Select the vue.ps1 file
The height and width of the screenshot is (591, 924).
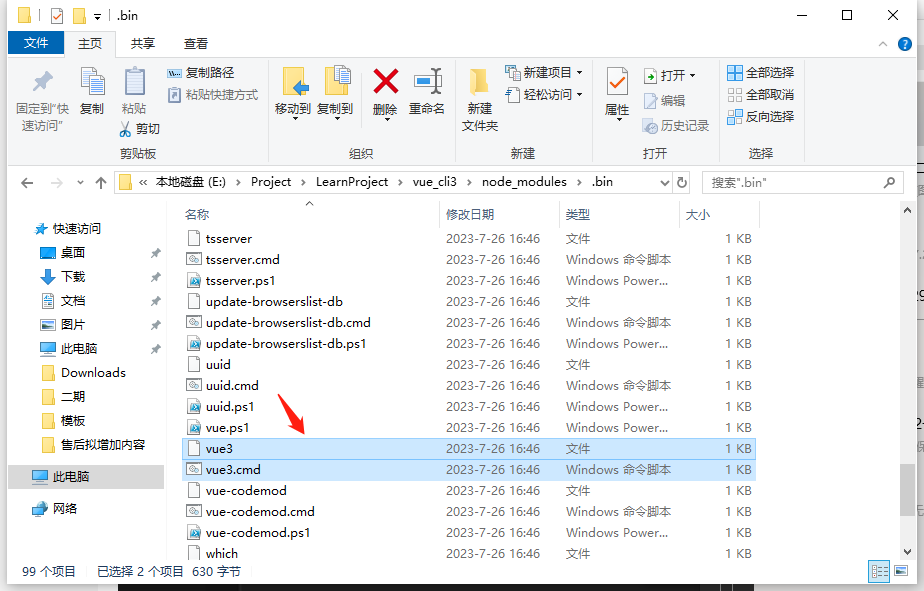coord(468,428)
